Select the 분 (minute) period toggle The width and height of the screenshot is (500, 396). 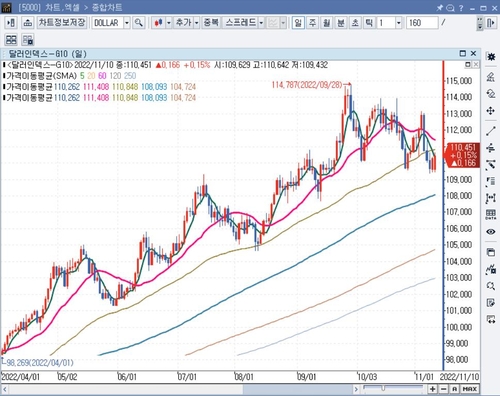coord(341,23)
